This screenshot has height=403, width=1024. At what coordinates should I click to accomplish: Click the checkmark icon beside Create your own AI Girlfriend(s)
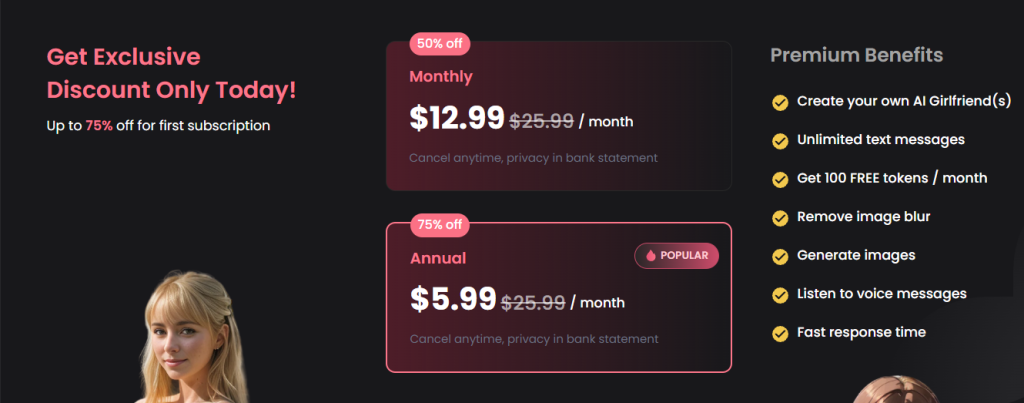(779, 102)
